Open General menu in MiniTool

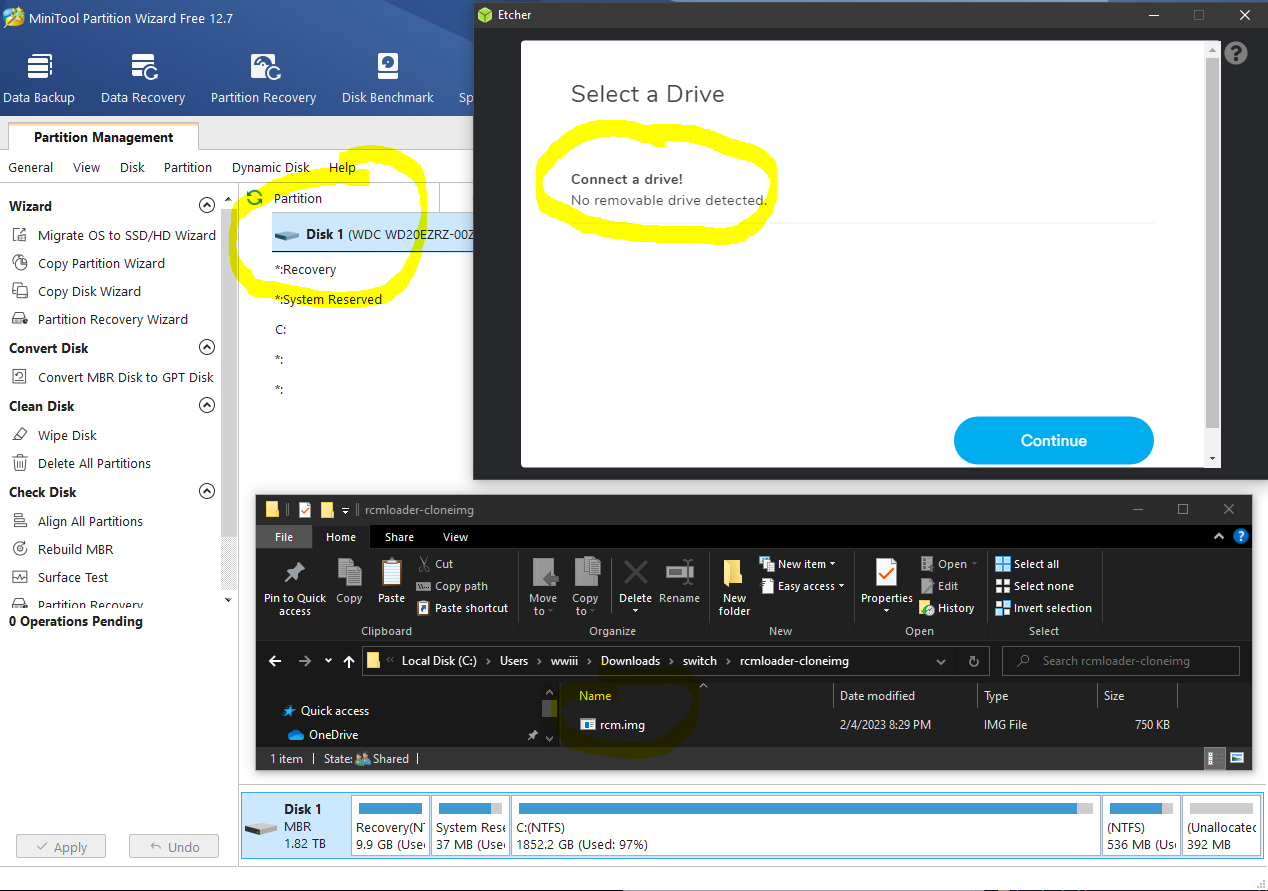click(31, 167)
